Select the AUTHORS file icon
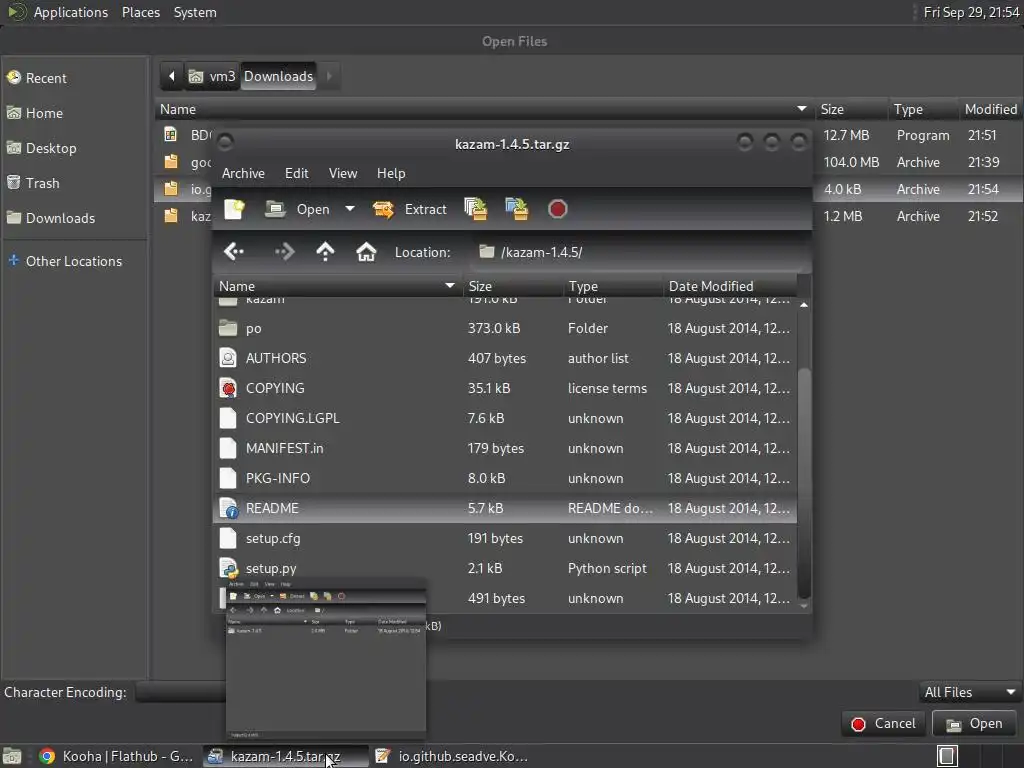The width and height of the screenshot is (1024, 768). (228, 359)
